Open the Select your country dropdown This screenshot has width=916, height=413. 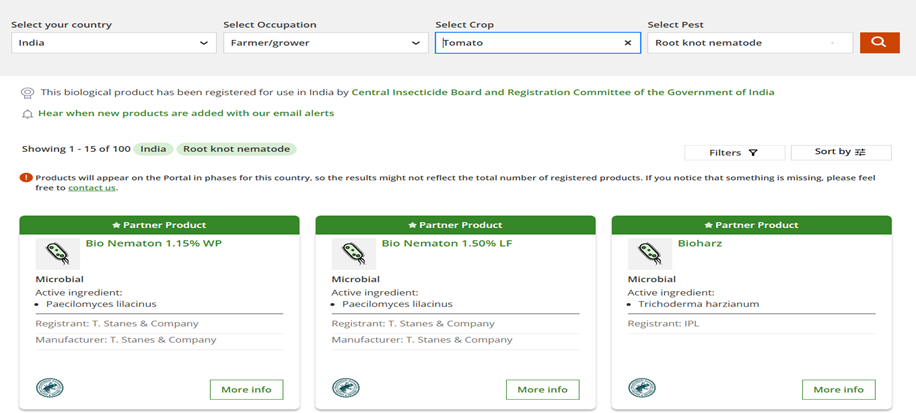tap(114, 43)
